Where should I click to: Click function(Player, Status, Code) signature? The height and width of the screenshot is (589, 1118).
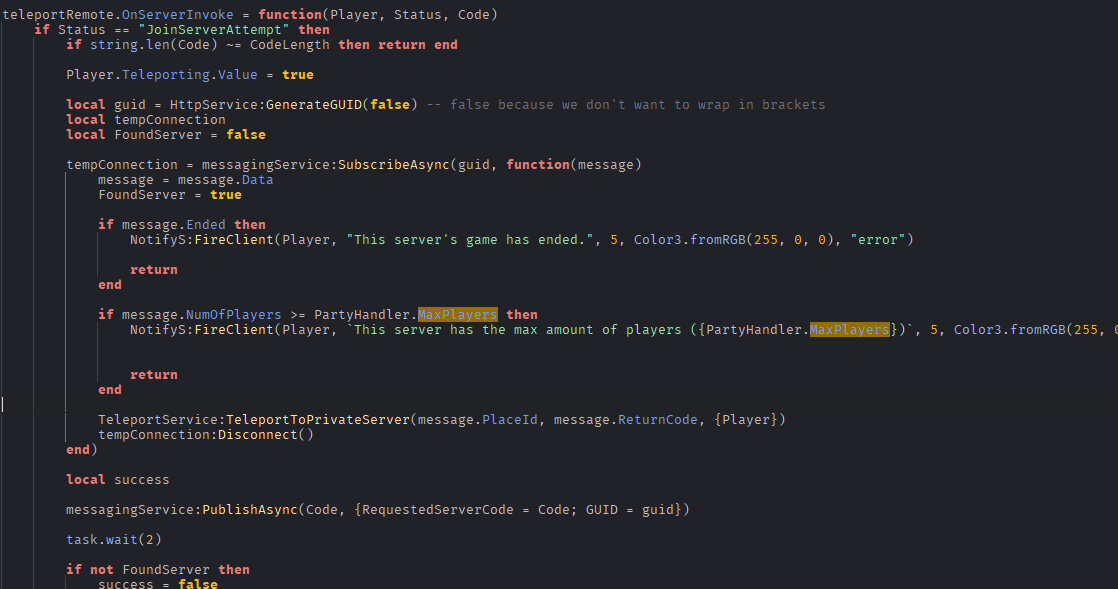378,14
